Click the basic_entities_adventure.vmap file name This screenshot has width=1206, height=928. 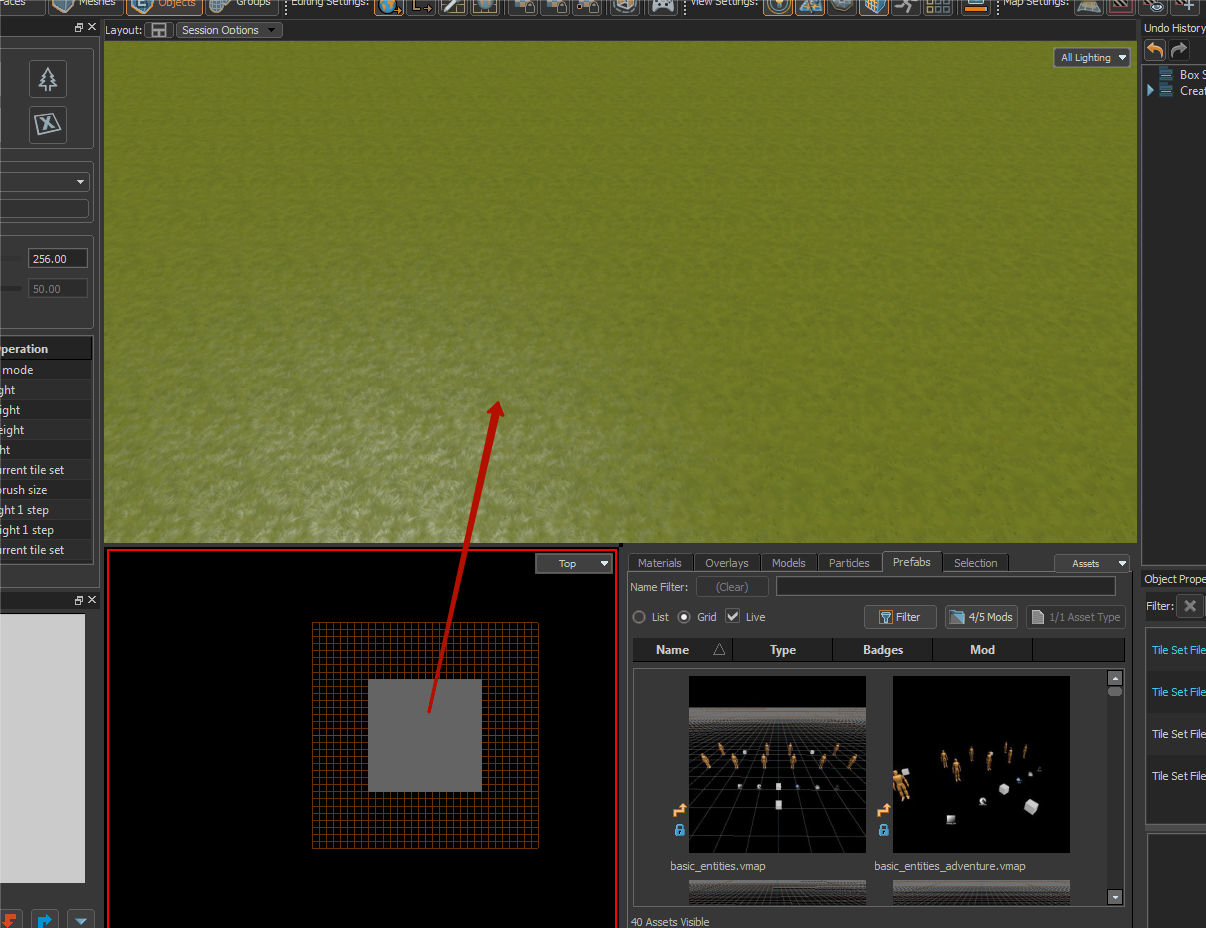coord(950,866)
